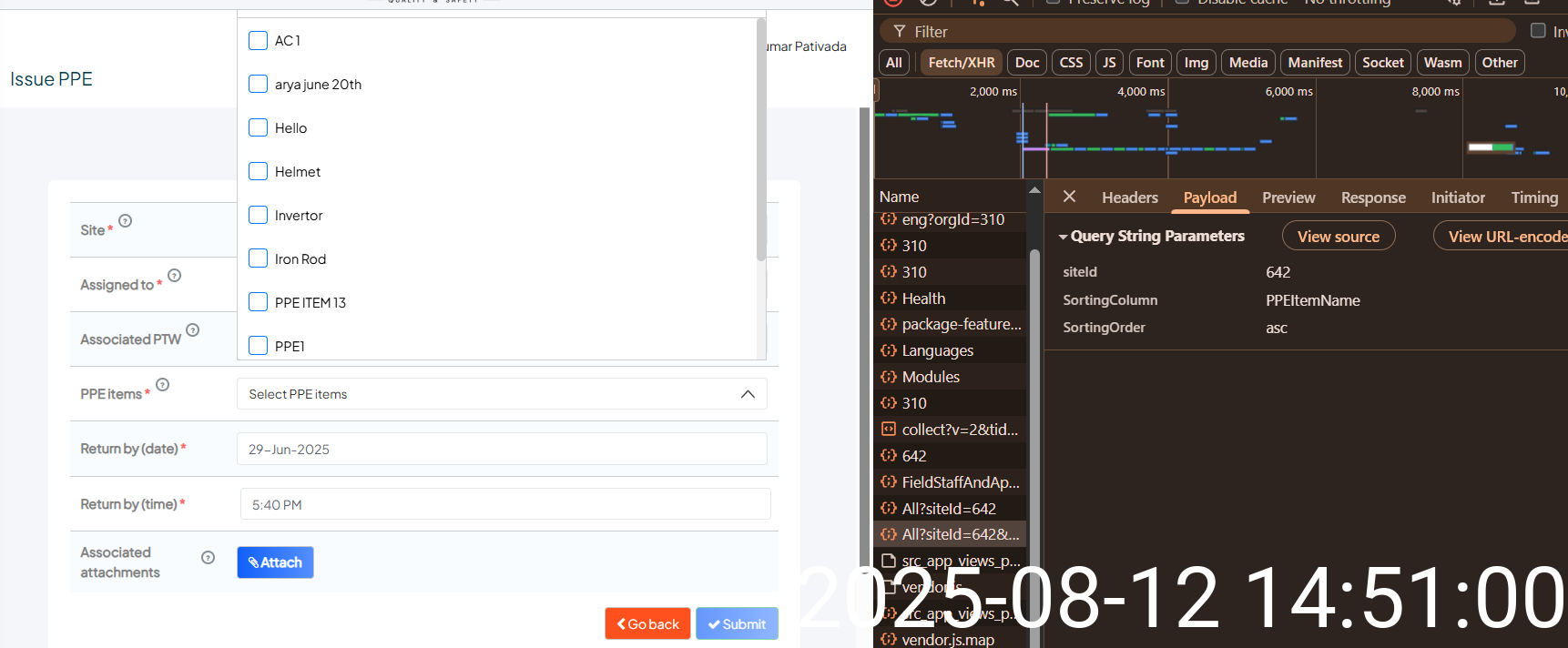This screenshot has height=648, width=1568.
Task: Click the filter funnel icon
Action: [900, 31]
